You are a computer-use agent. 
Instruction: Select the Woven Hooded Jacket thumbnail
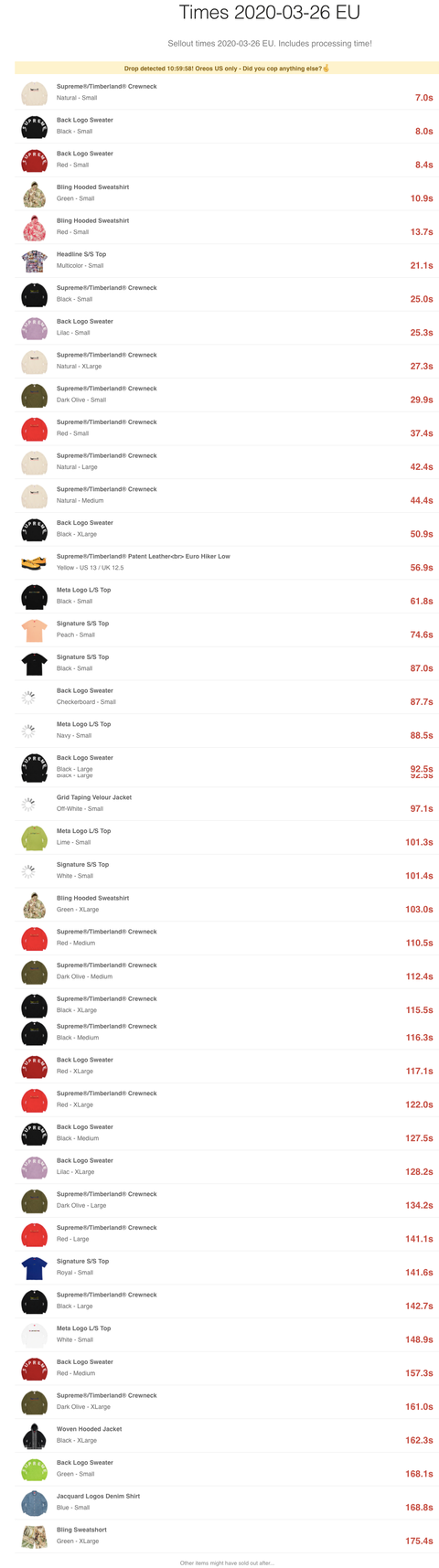tap(35, 1435)
